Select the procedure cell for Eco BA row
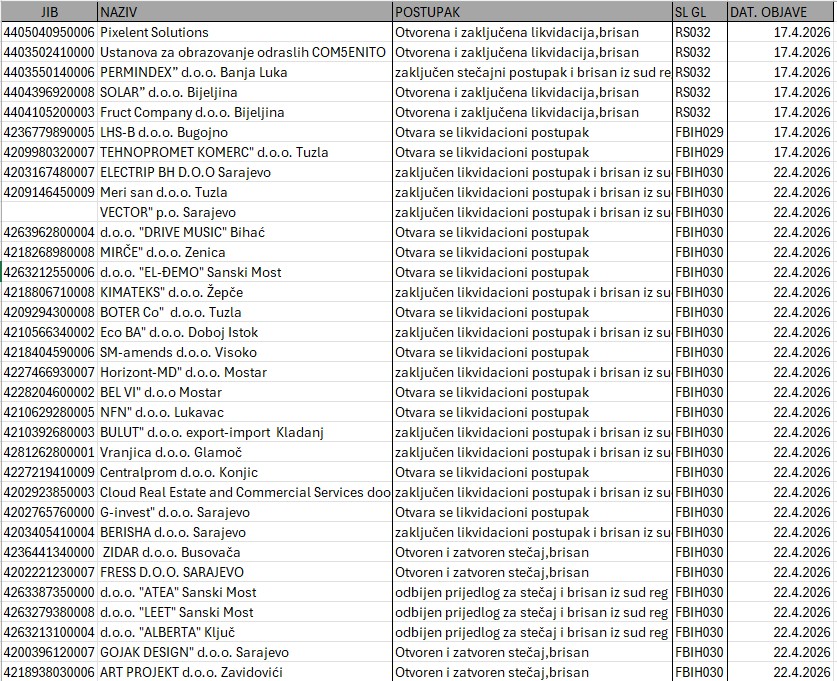837x681 pixels. coord(531,332)
